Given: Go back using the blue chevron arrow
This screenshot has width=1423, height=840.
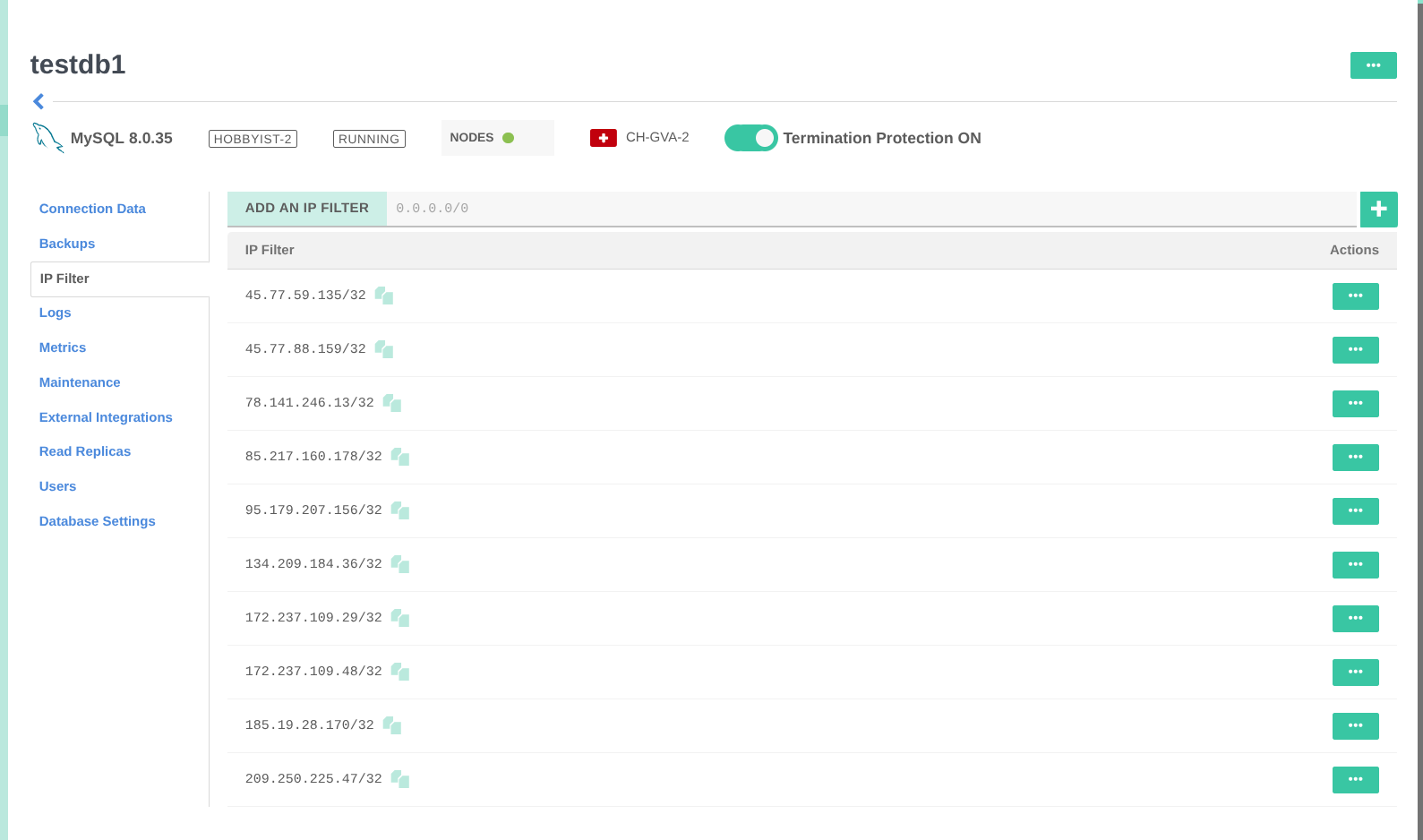Looking at the screenshot, I should pos(39,101).
